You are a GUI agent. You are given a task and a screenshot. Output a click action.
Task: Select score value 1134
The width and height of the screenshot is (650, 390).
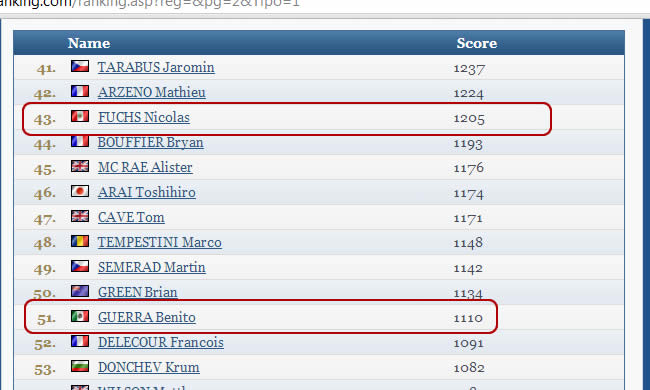[468, 293]
